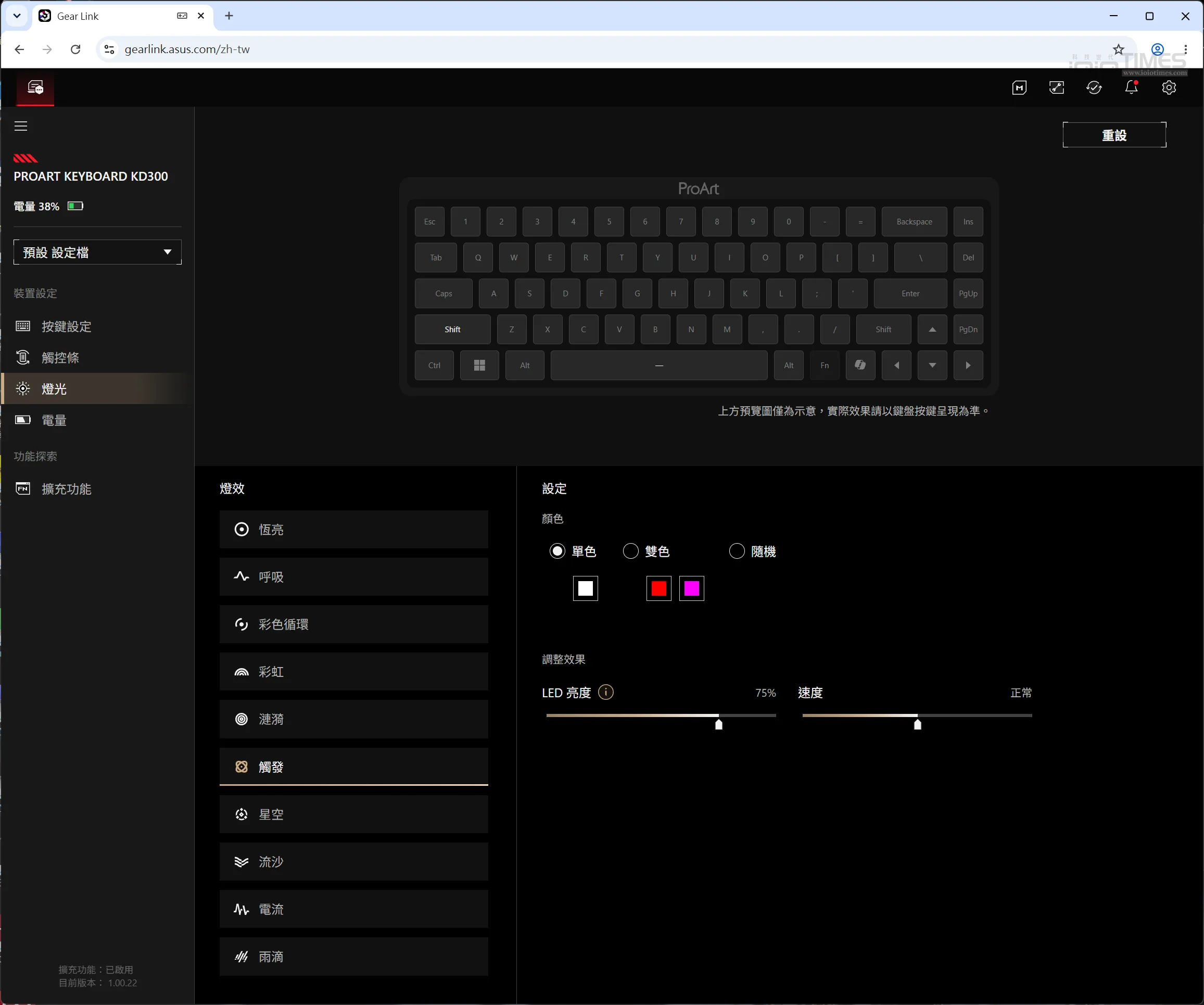This screenshot has width=1204, height=1005.
Task: Select the keyboard device tab icon
Action: point(35,88)
